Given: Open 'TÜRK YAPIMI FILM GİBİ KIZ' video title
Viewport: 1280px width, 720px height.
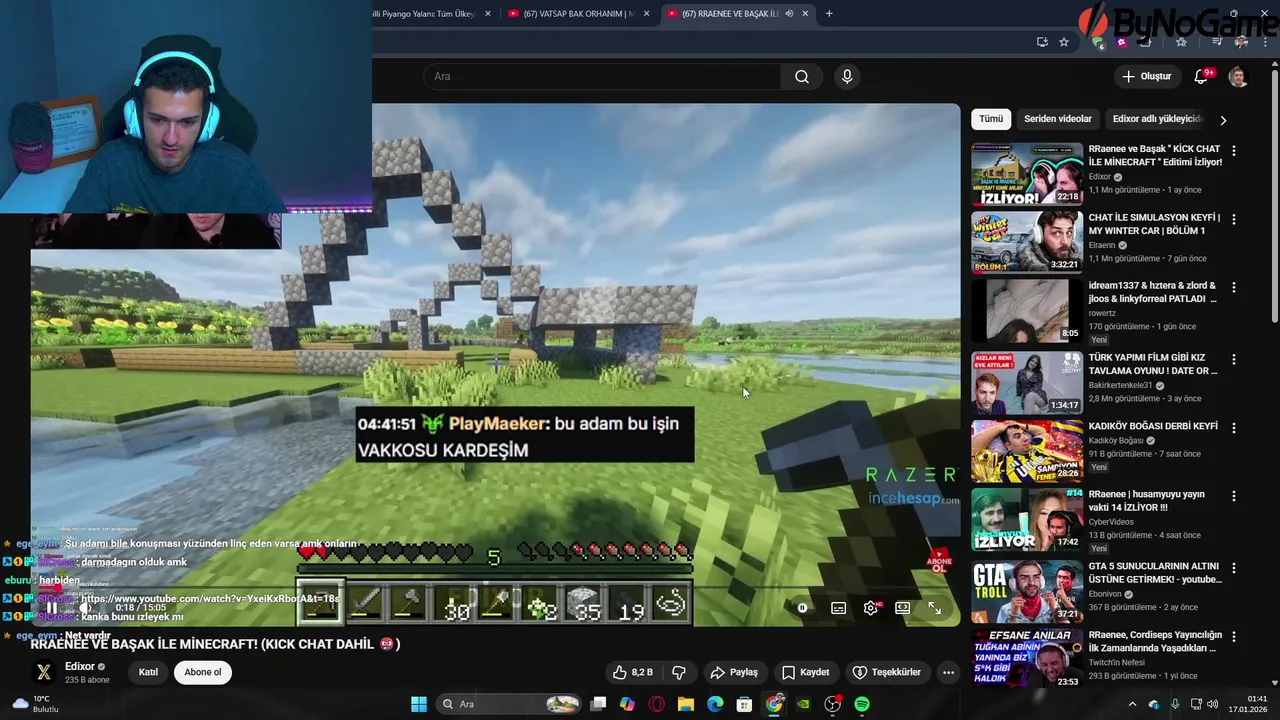Looking at the screenshot, I should pos(1153,364).
